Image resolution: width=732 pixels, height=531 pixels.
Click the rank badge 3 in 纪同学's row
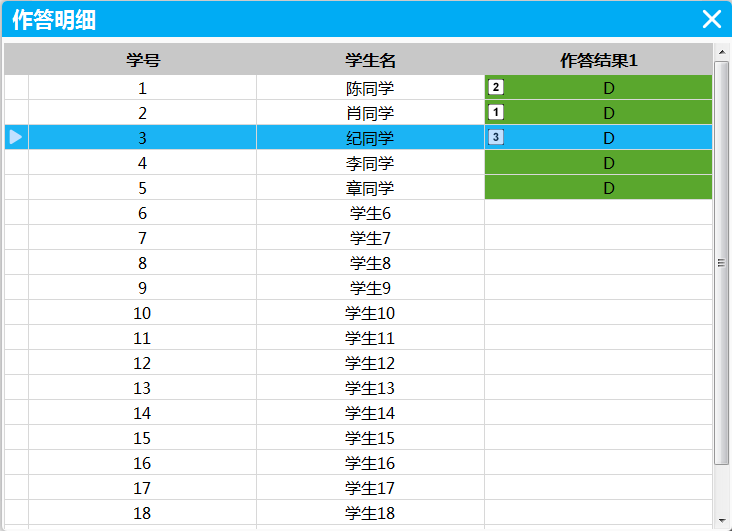tap(496, 137)
